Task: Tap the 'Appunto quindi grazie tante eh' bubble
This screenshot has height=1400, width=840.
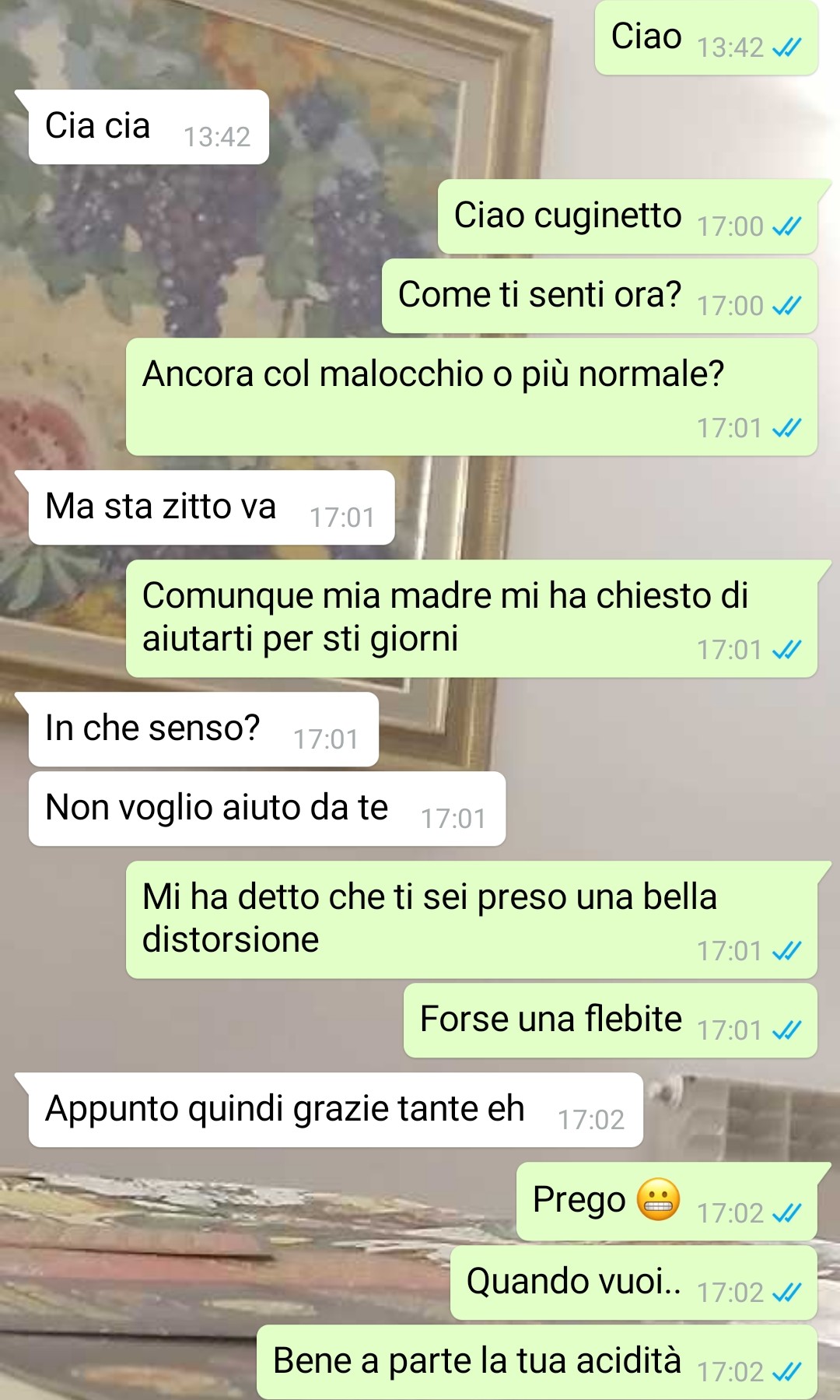Action: coord(336,1110)
